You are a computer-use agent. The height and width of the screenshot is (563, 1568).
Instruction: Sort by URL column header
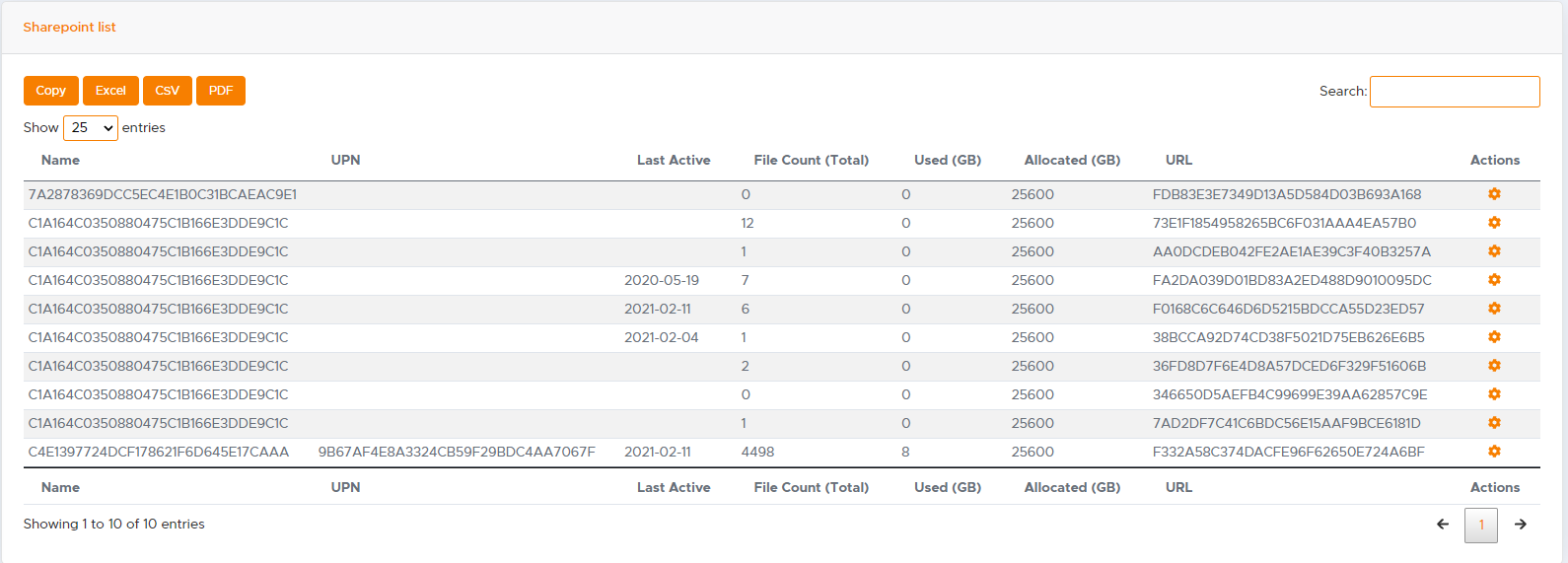coord(1178,160)
